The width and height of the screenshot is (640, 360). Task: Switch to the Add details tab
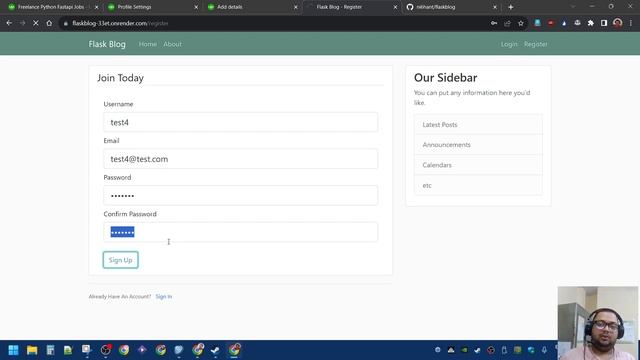pos(251,7)
